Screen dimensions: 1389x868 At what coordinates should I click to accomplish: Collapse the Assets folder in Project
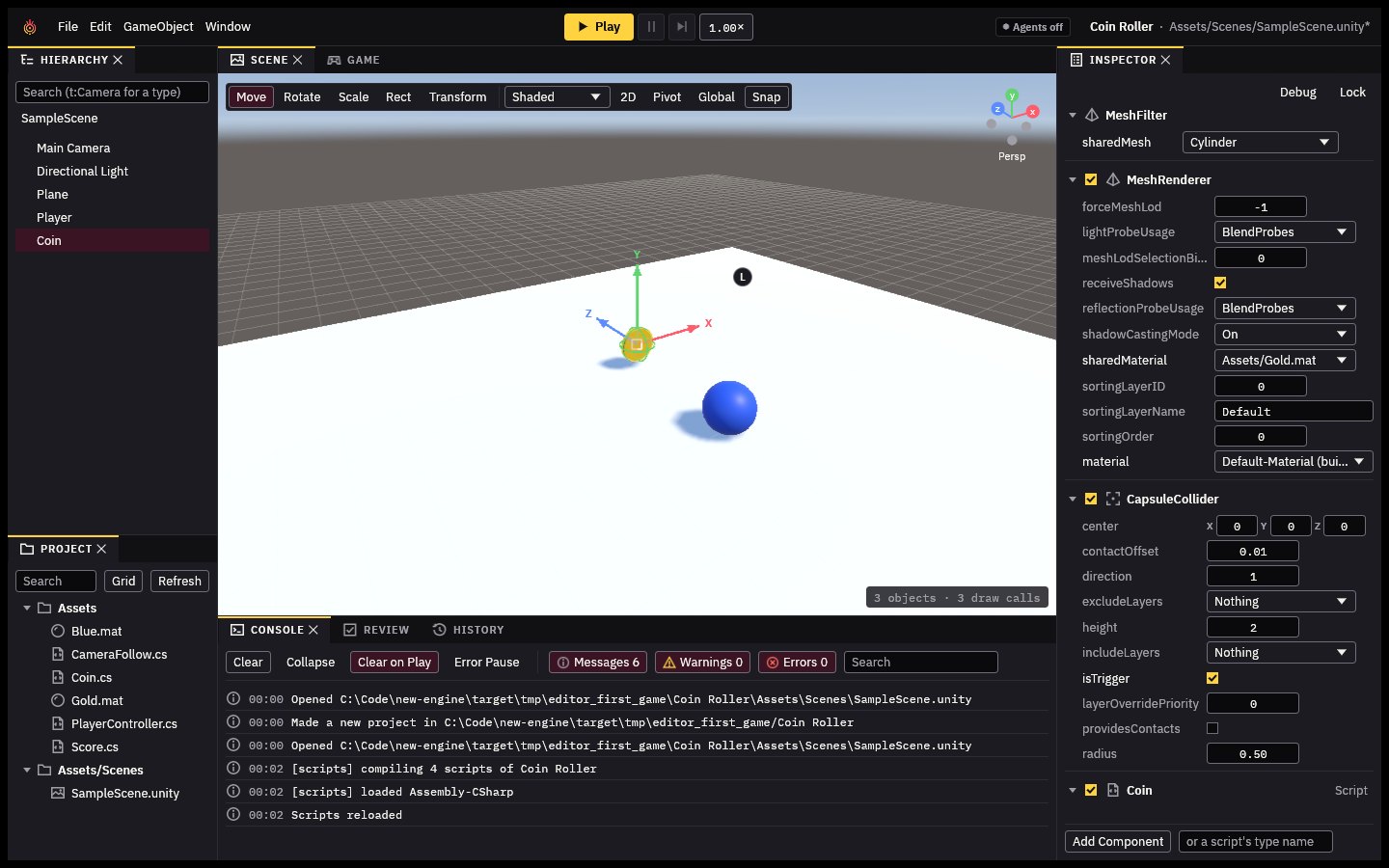point(27,609)
